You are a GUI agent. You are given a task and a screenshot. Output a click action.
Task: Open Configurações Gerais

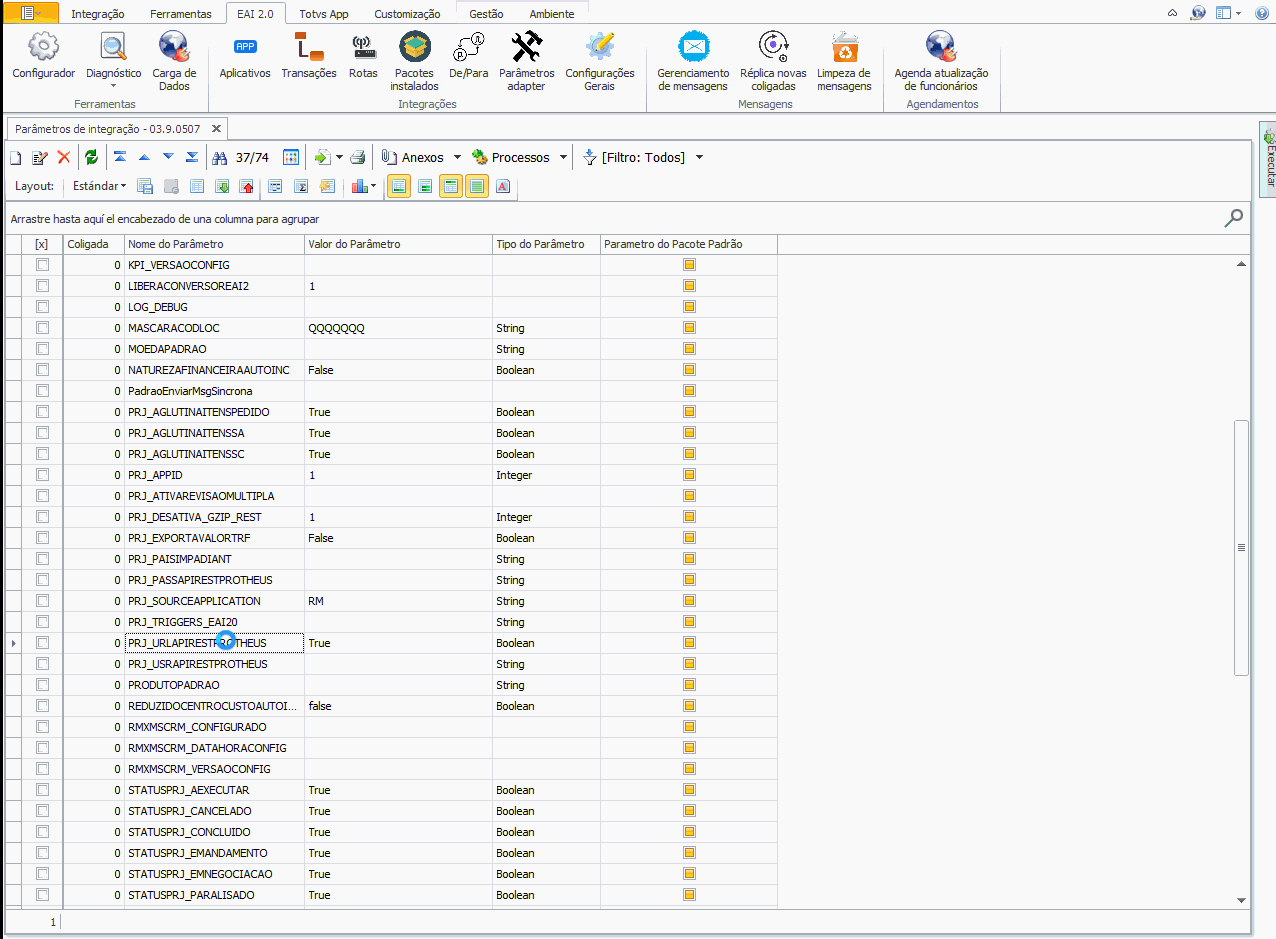click(x=600, y=60)
